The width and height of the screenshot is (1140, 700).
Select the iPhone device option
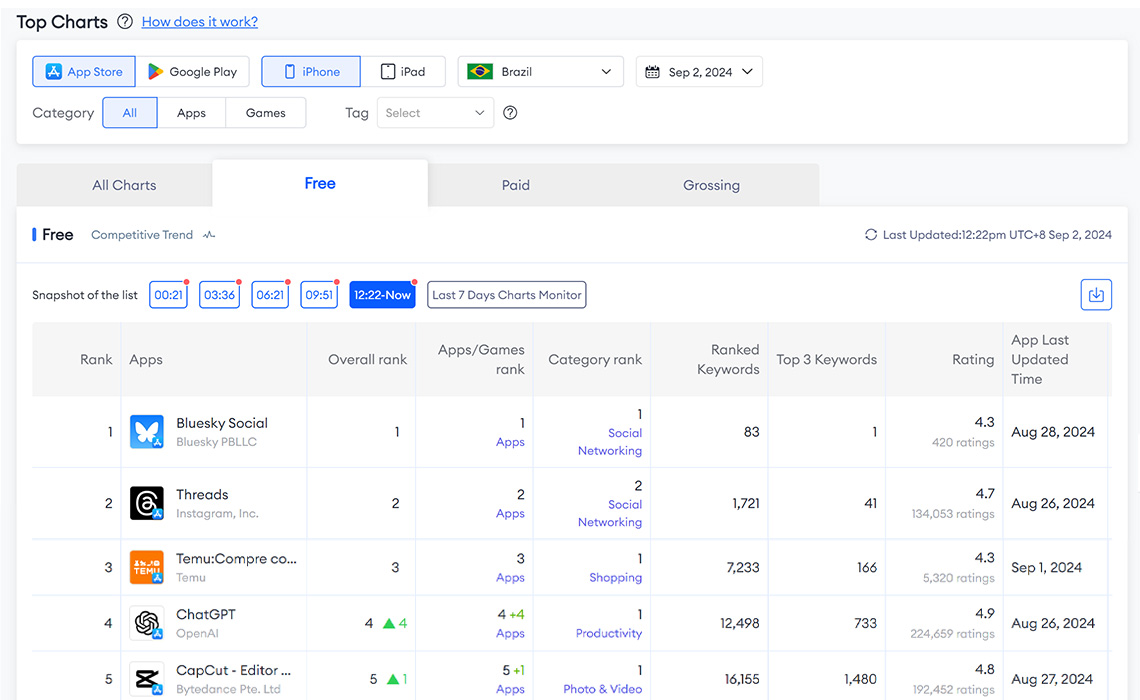[x=311, y=71]
